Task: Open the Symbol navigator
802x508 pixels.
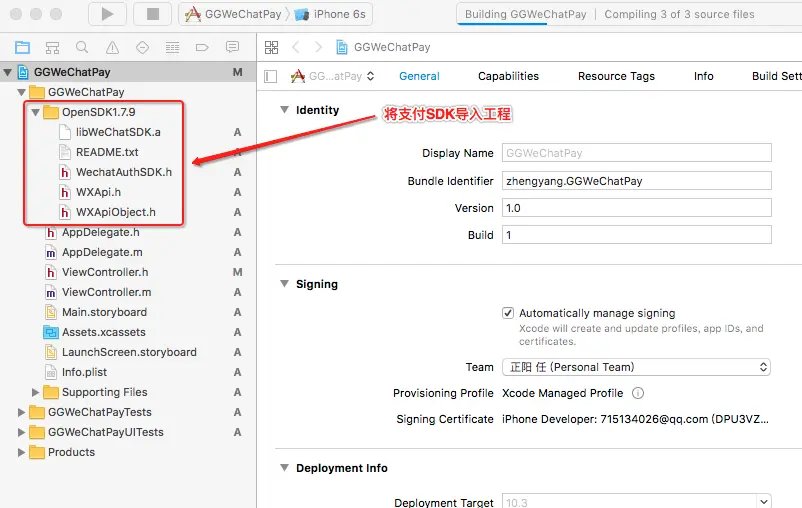Action: tap(52, 48)
